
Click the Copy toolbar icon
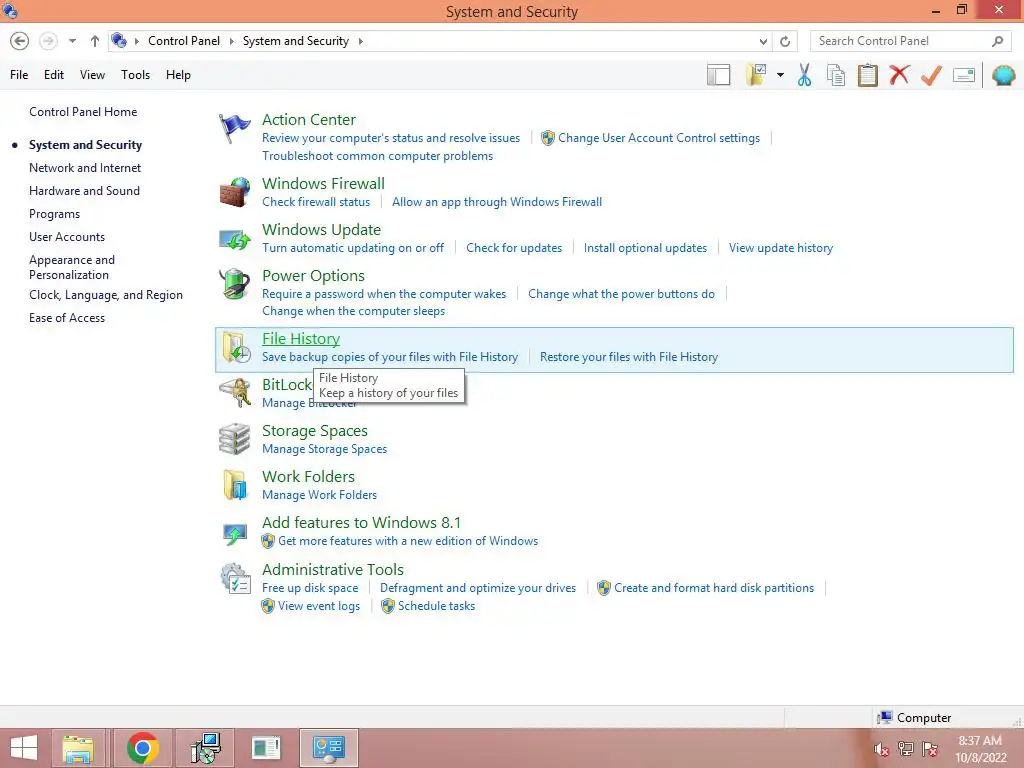click(x=836, y=75)
